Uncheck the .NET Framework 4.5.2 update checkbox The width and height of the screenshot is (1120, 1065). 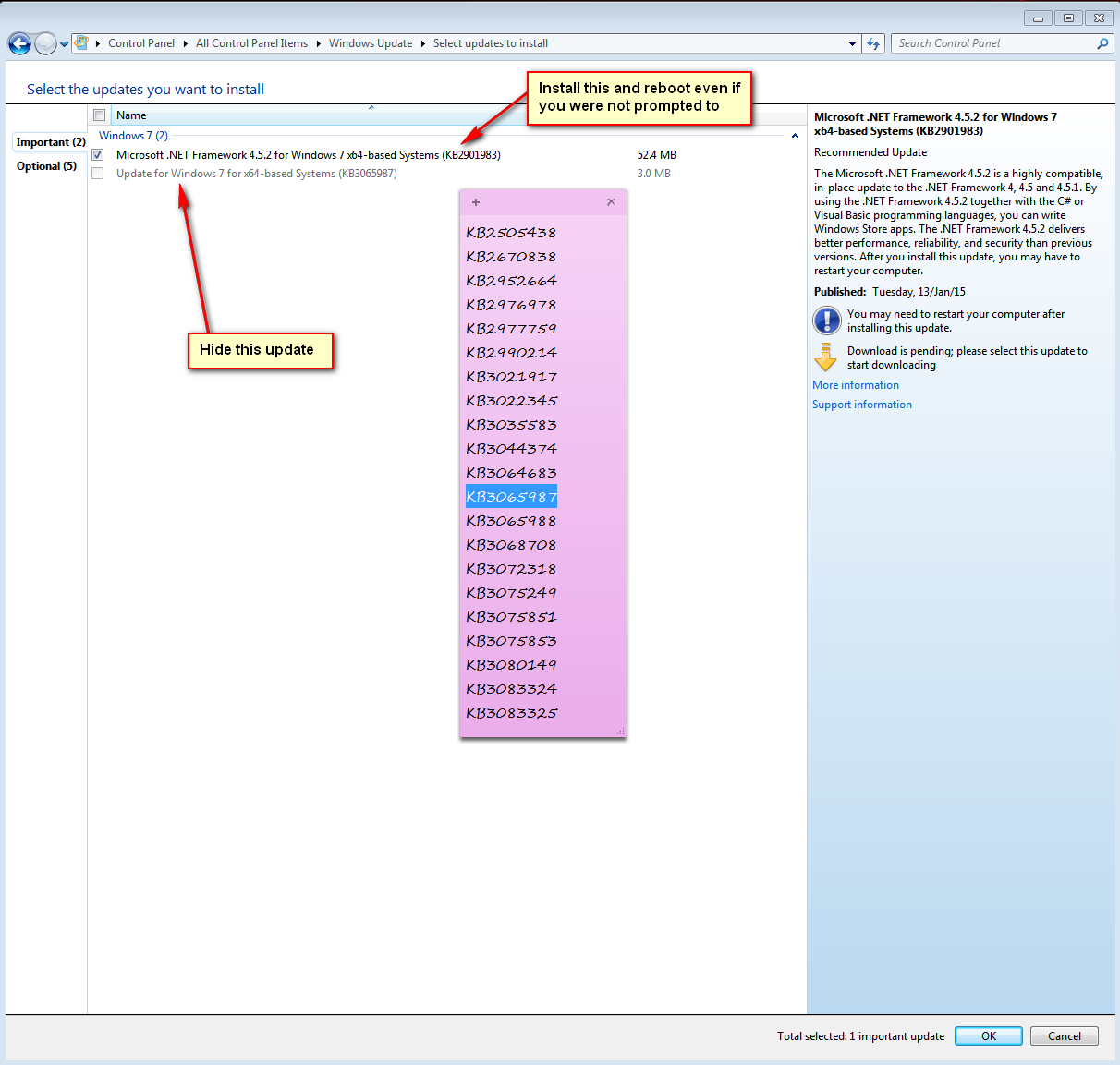coord(98,155)
